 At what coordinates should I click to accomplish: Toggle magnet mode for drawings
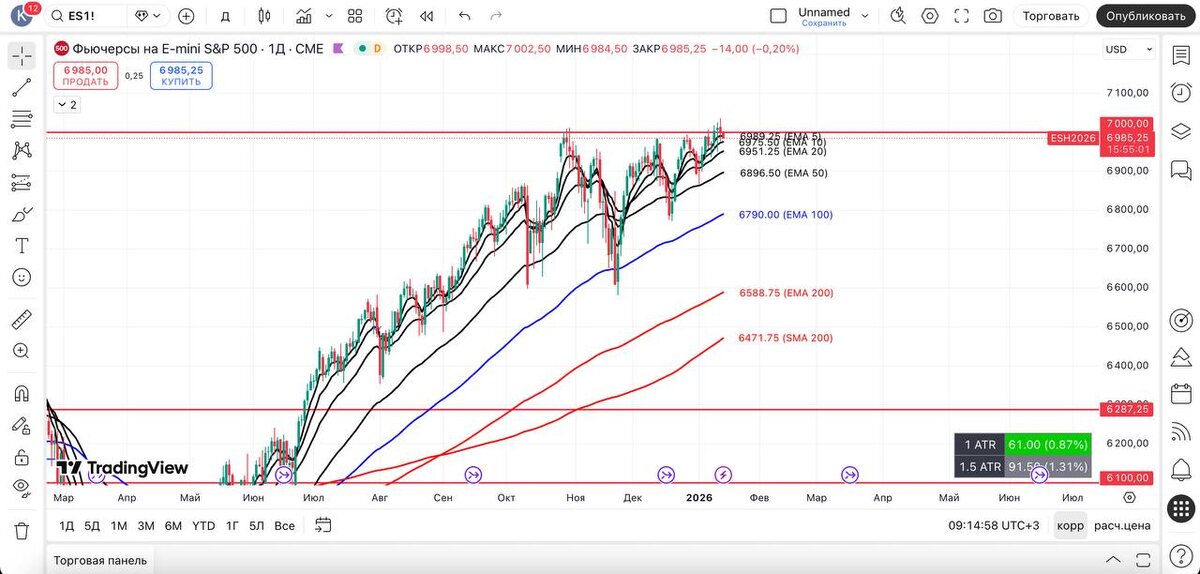pyautogui.click(x=21, y=394)
